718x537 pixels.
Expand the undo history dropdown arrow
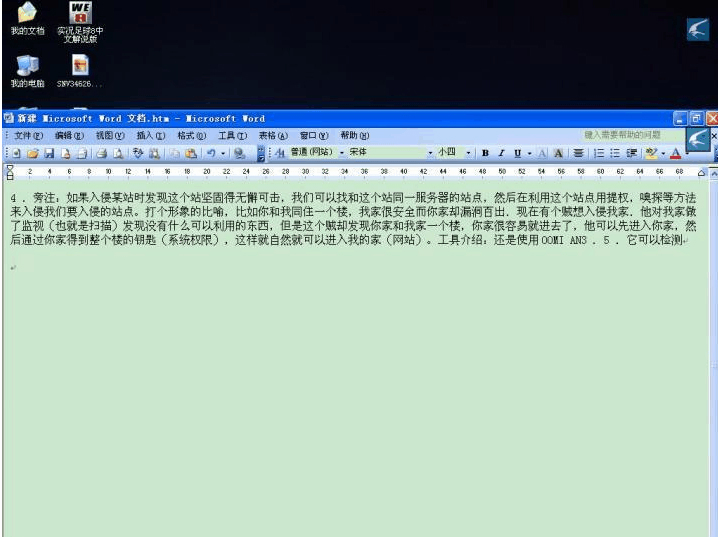tap(223, 153)
